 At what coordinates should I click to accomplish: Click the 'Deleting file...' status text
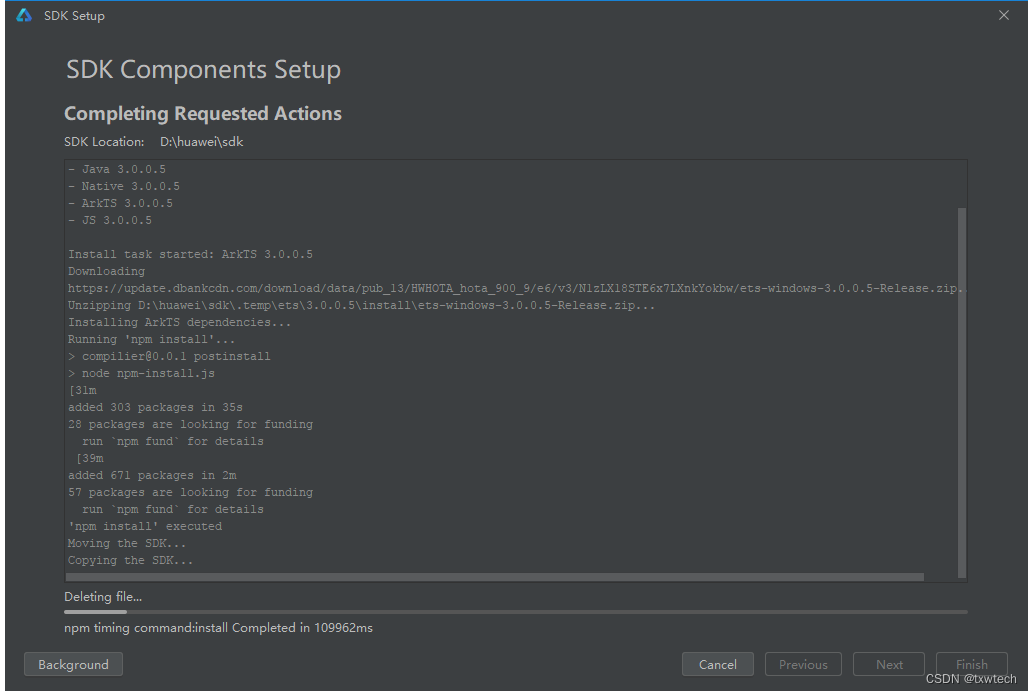(103, 596)
